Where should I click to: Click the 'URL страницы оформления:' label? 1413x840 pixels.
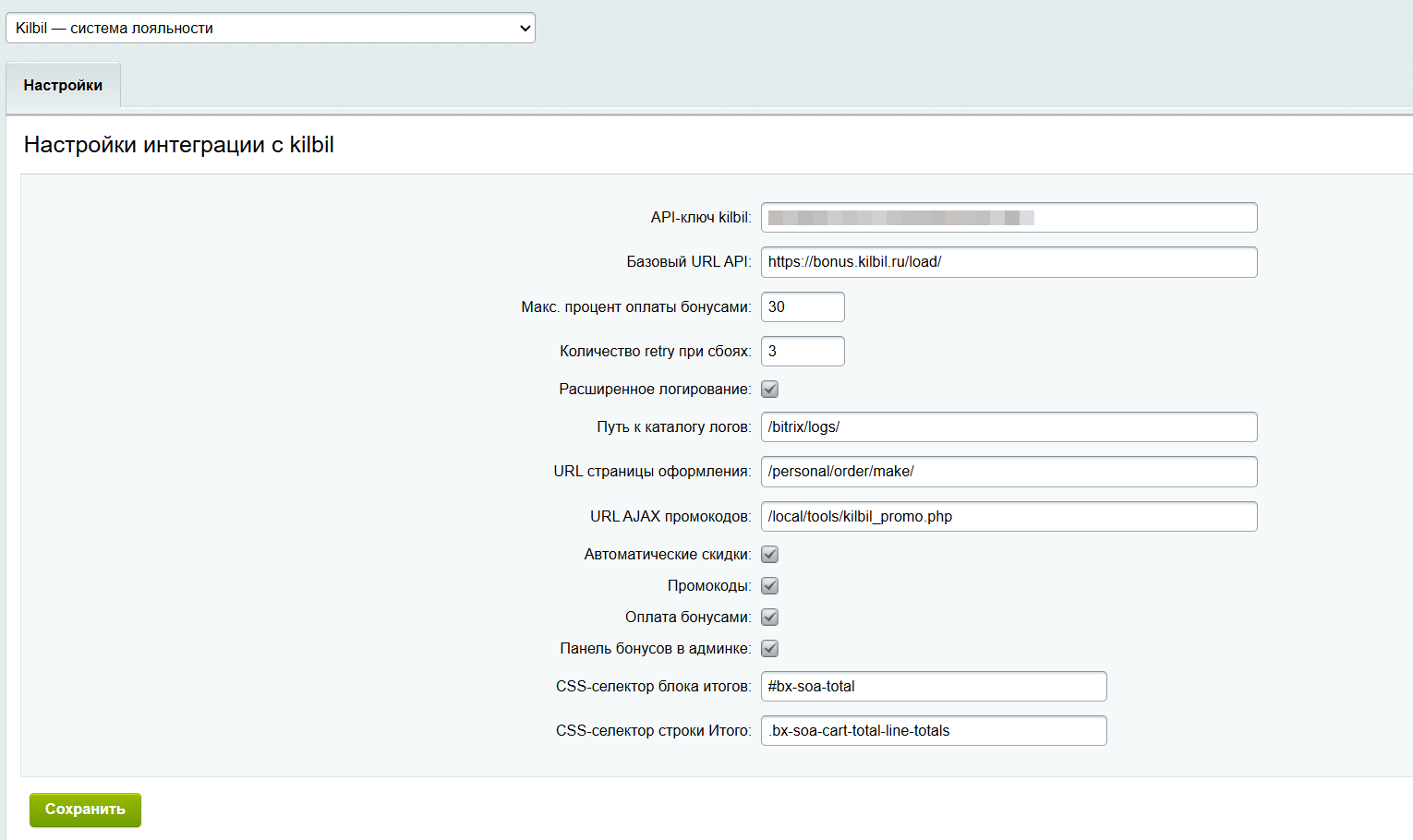pos(653,472)
